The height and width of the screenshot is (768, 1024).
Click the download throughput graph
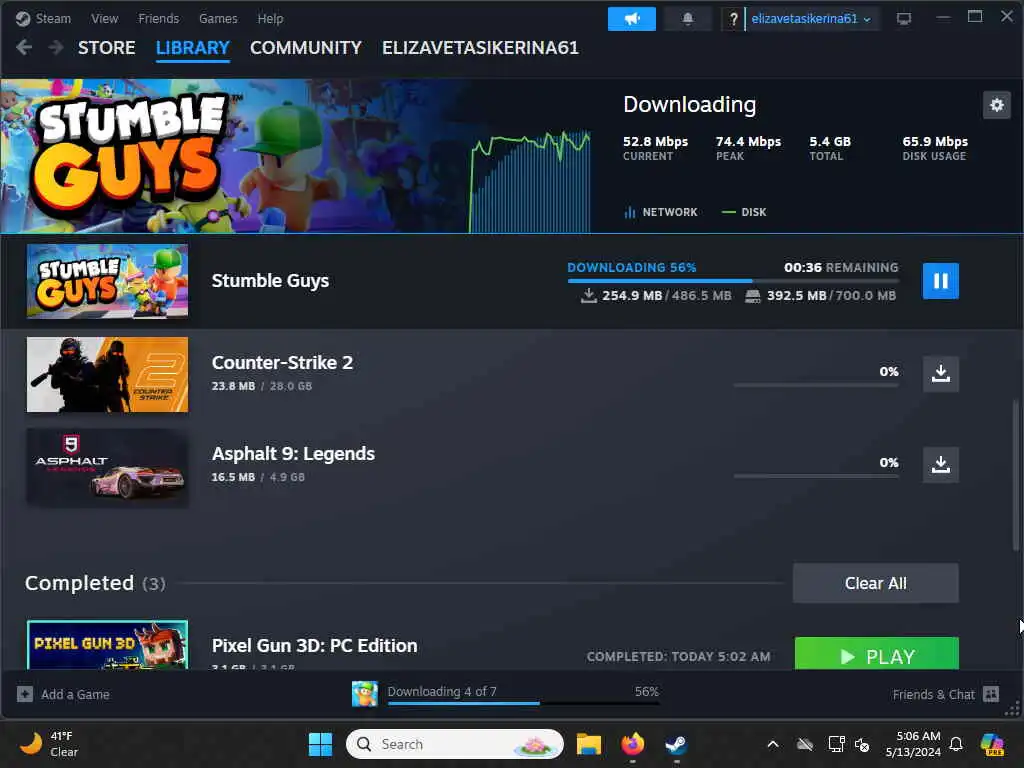(x=530, y=180)
